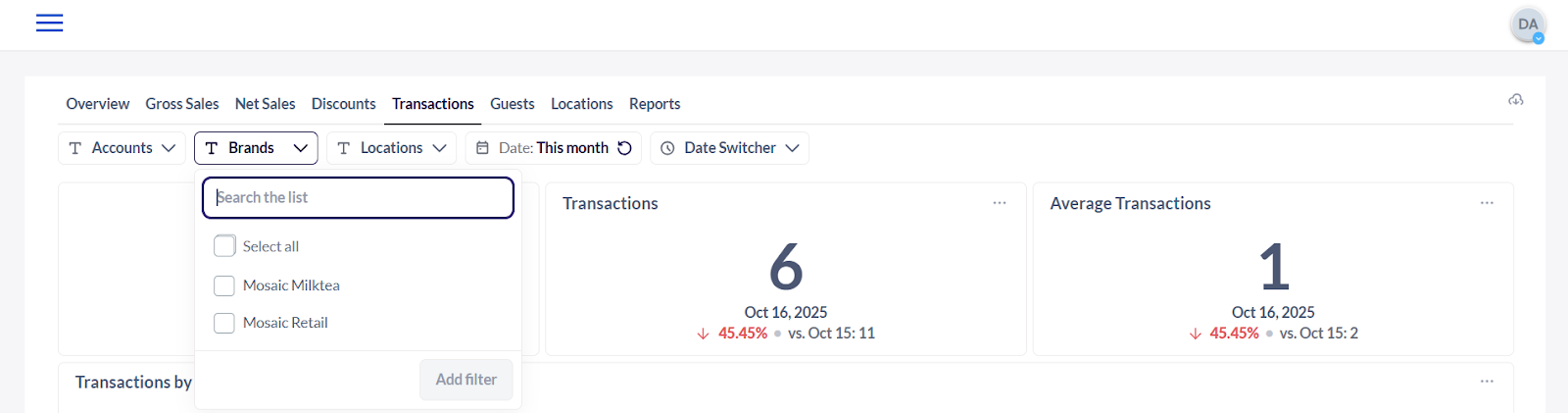The width and height of the screenshot is (1568, 413).
Task: Switch to the Gross Sales tab
Action: click(x=182, y=104)
